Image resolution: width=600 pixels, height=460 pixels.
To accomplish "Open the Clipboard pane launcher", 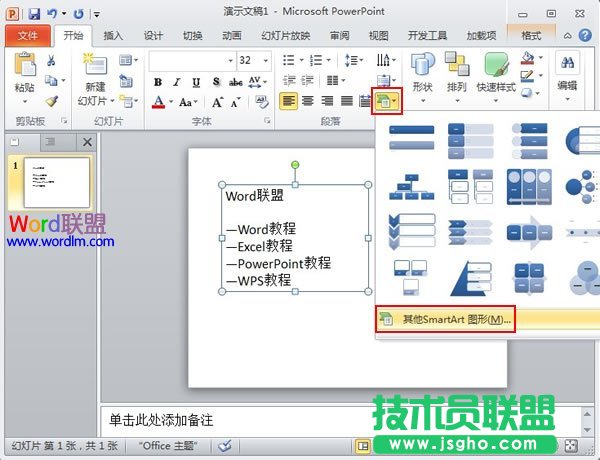I will click(64, 121).
